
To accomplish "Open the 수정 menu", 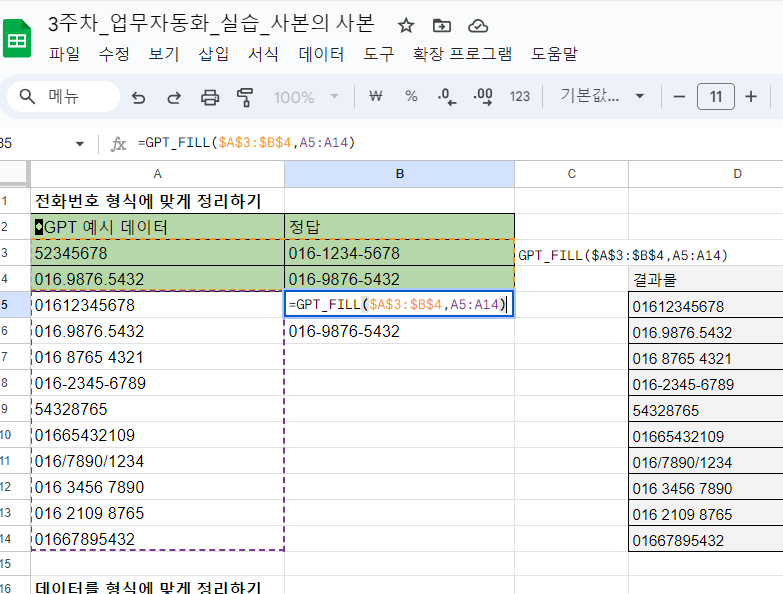I will (114, 53).
